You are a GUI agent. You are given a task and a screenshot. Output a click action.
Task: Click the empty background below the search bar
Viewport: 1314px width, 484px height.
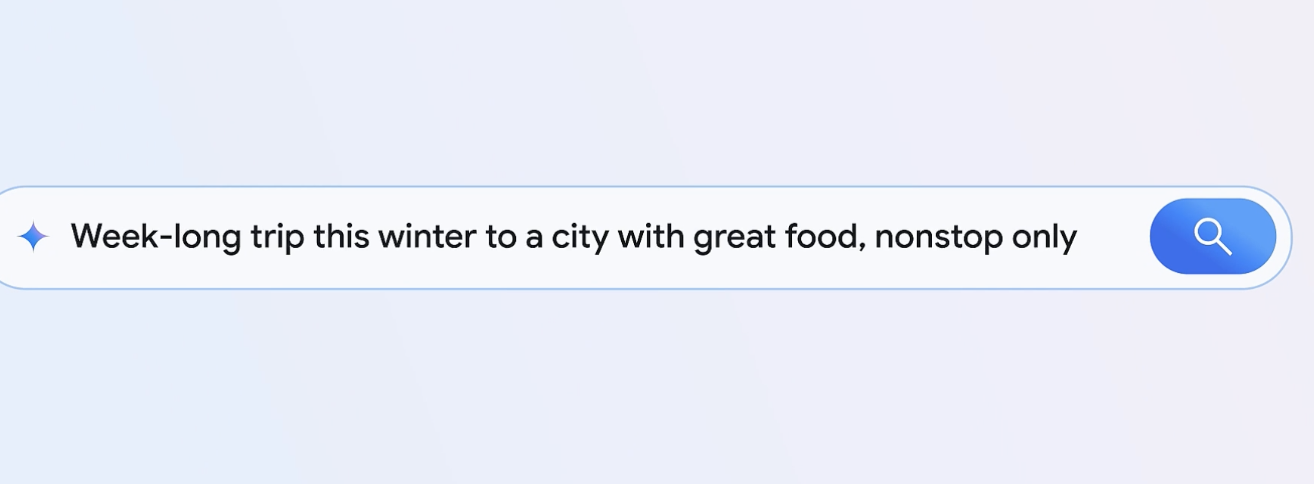point(650,390)
